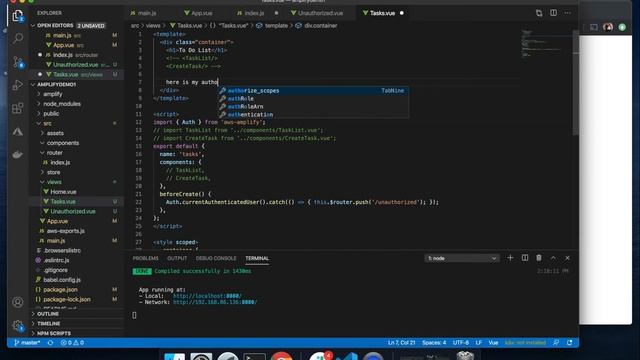640x360 pixels.
Task: Open Source Control view in activity bar
Action: pyautogui.click(x=18, y=62)
